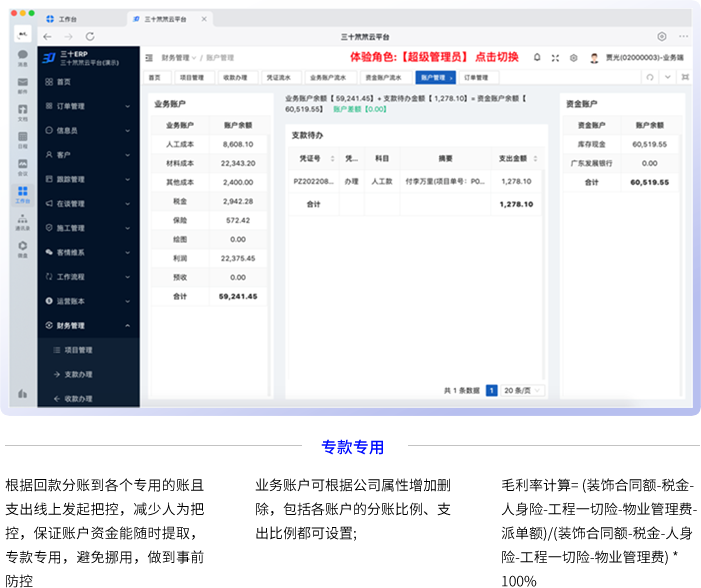Open the 邮件 mail icon in left dock

click(x=22, y=84)
